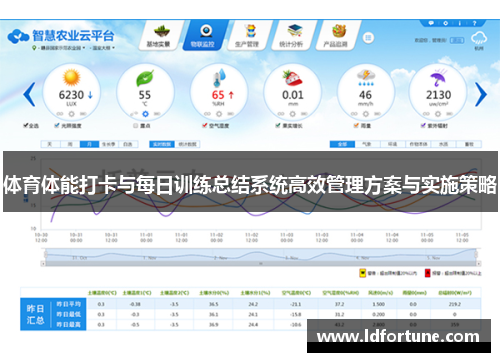Screen dimensions: 500x362
Task: Select the 自选 custom range tab
Action: [128, 144]
